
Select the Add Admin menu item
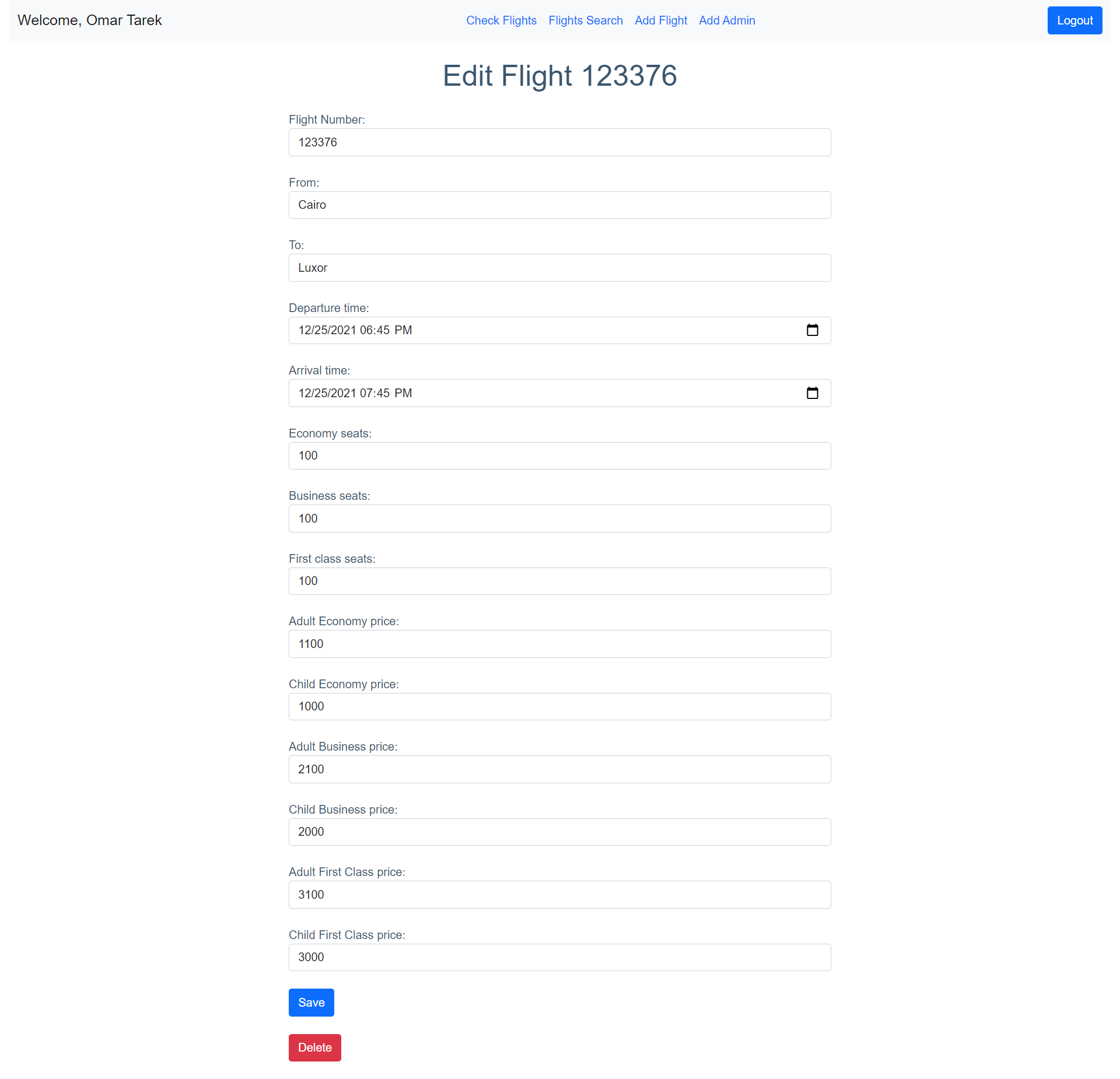[726, 20]
